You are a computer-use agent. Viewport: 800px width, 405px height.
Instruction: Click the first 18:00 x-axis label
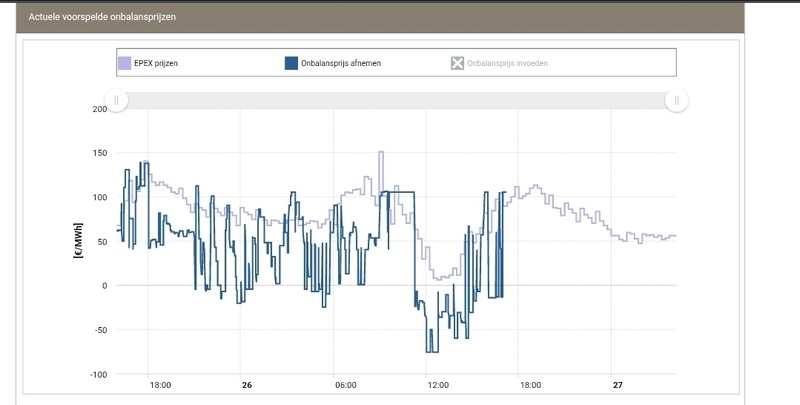click(160, 385)
